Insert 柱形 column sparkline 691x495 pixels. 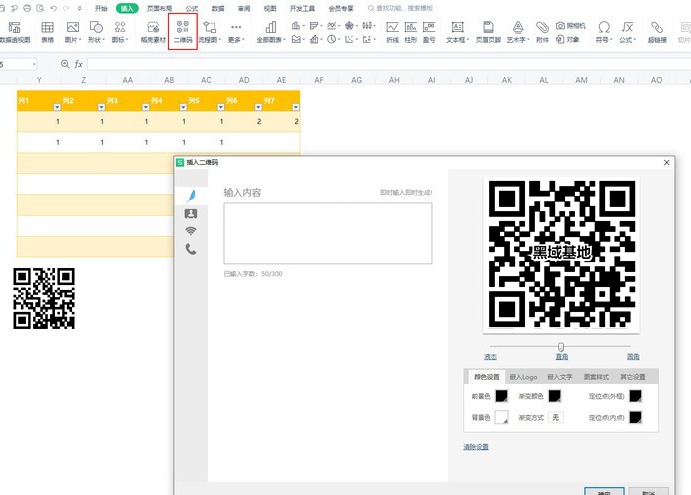[x=411, y=32]
